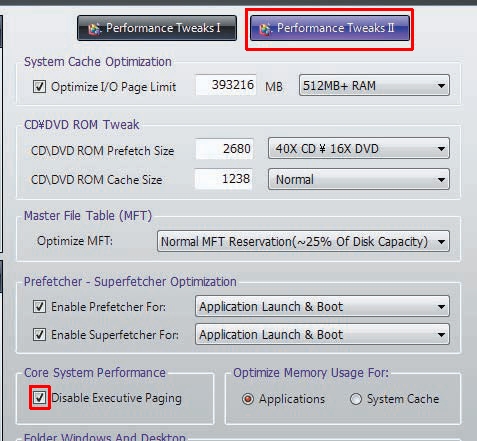
Task: Uncheck Disable Executive Paging checkbox
Action: [x=39, y=397]
